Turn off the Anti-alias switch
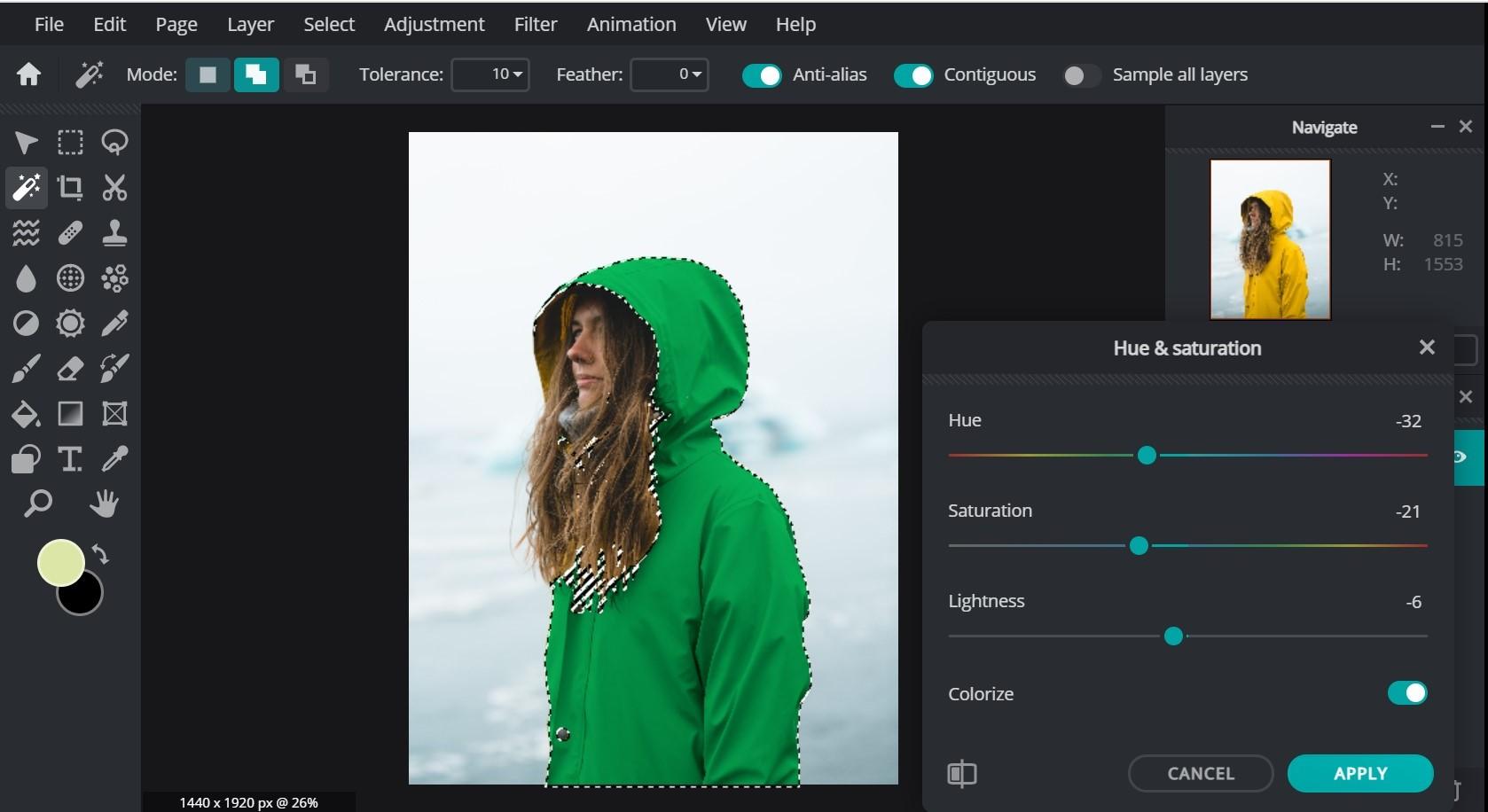 (x=762, y=75)
